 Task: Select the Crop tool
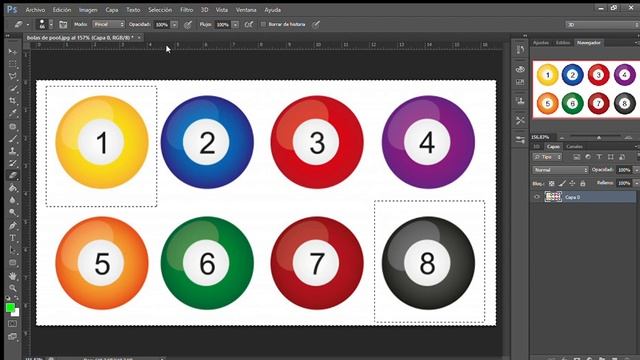[13, 101]
